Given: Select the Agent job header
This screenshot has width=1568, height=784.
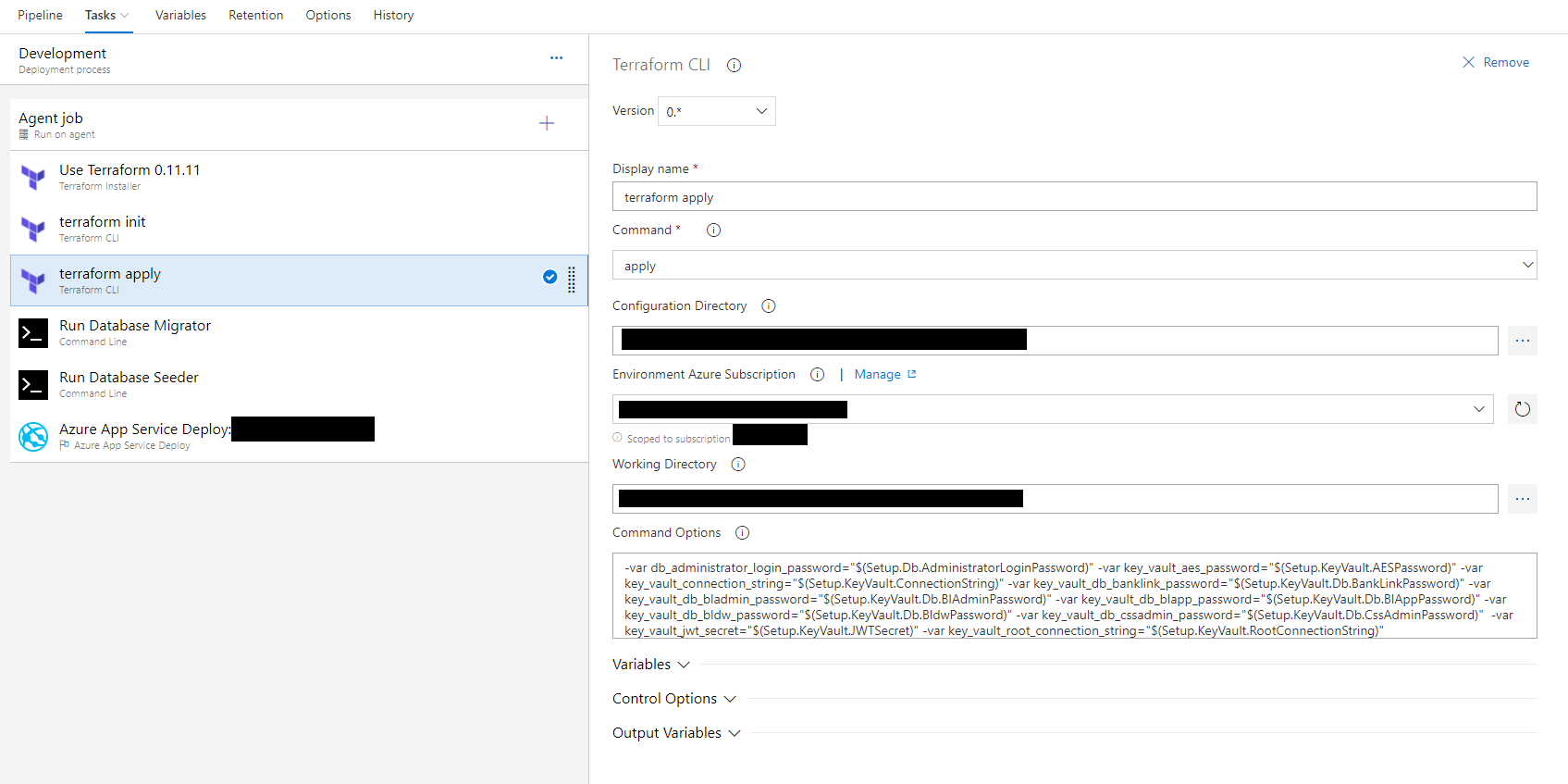Looking at the screenshot, I should pyautogui.click(x=299, y=125).
